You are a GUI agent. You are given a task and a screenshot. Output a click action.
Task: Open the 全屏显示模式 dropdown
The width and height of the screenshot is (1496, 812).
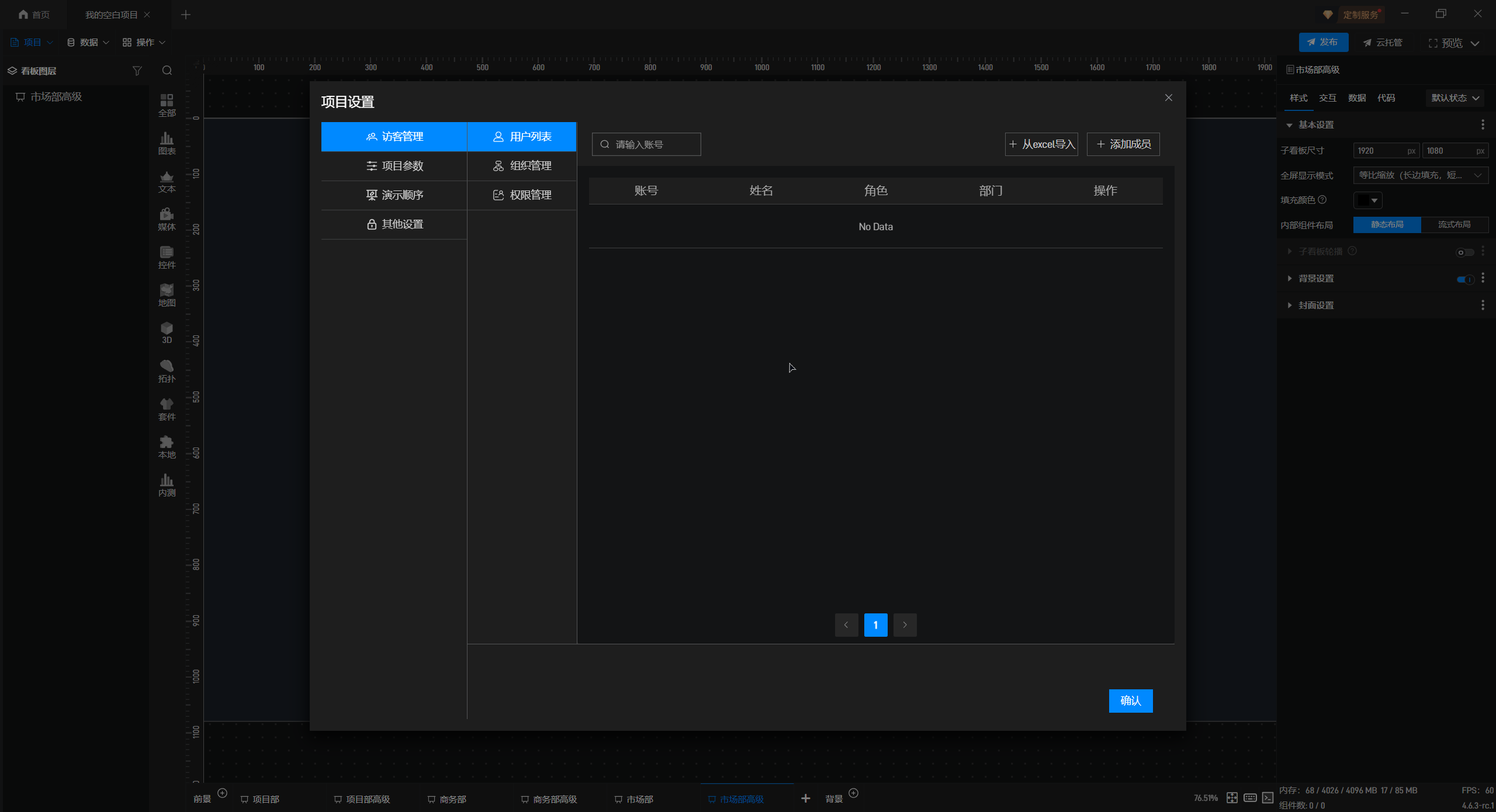click(x=1420, y=175)
